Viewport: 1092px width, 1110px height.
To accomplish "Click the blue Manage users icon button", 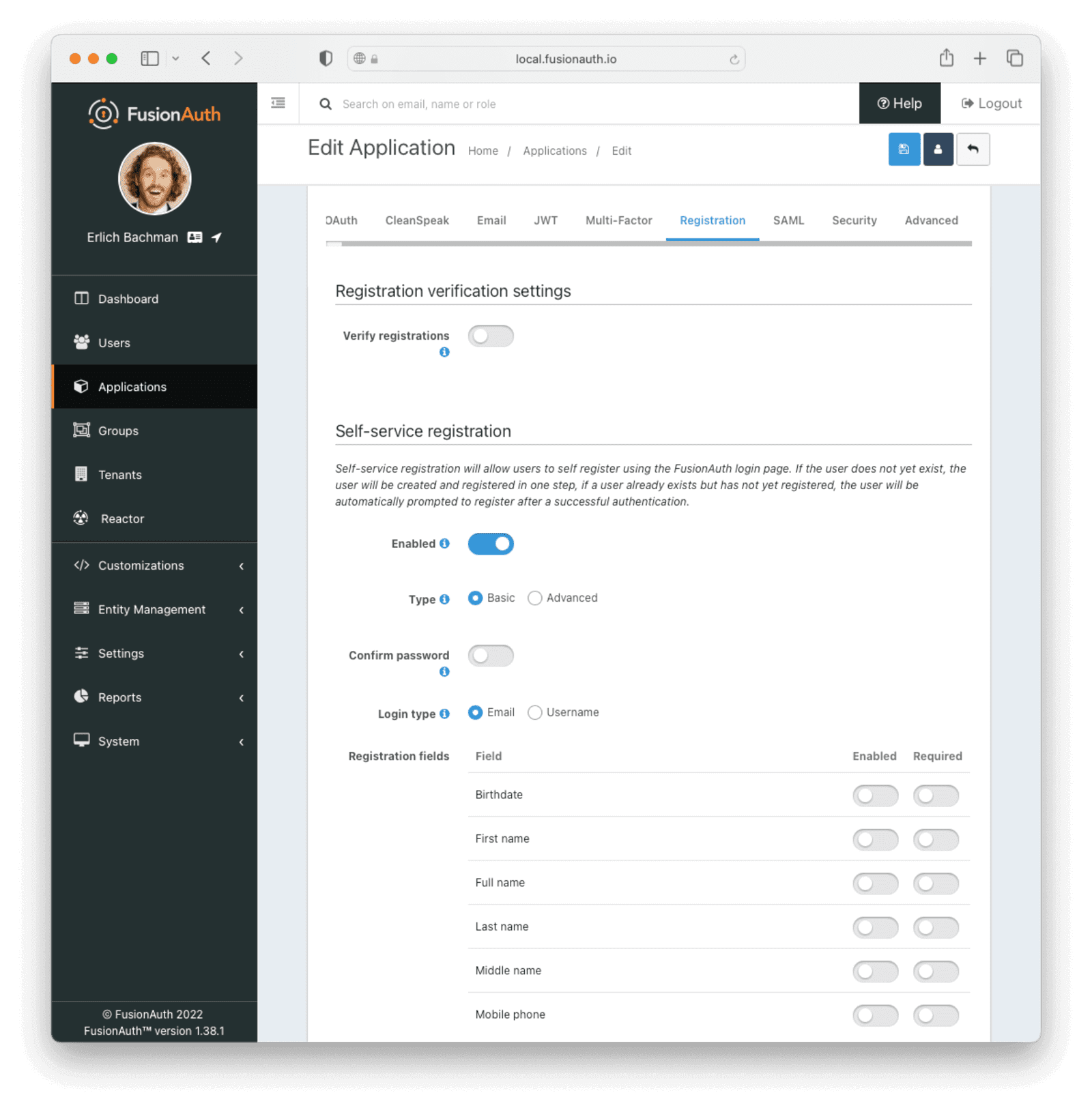I will (938, 149).
